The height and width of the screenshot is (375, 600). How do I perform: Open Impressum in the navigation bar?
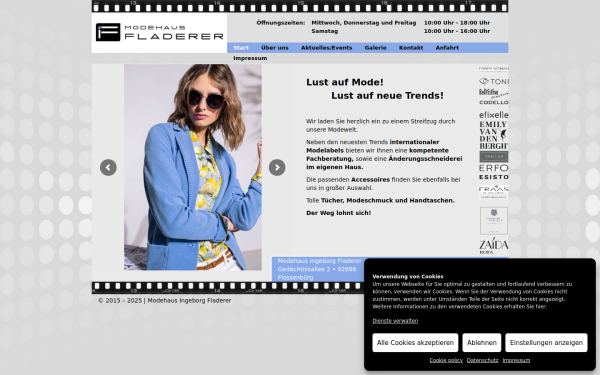tap(250, 58)
